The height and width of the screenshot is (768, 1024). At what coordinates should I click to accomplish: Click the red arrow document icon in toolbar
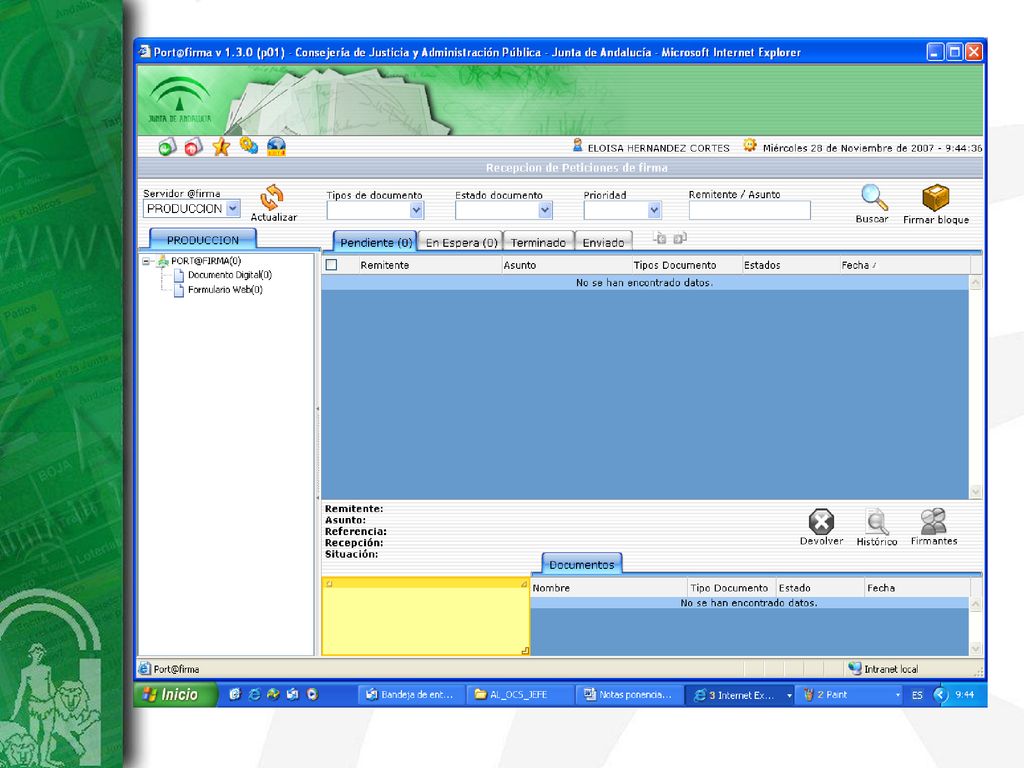pos(193,147)
